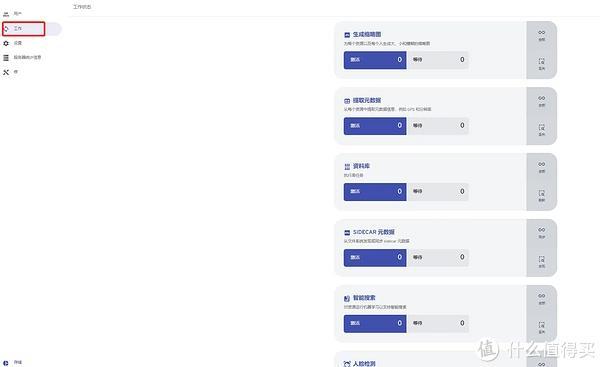Click the server stack icon in sidebar

6,58
